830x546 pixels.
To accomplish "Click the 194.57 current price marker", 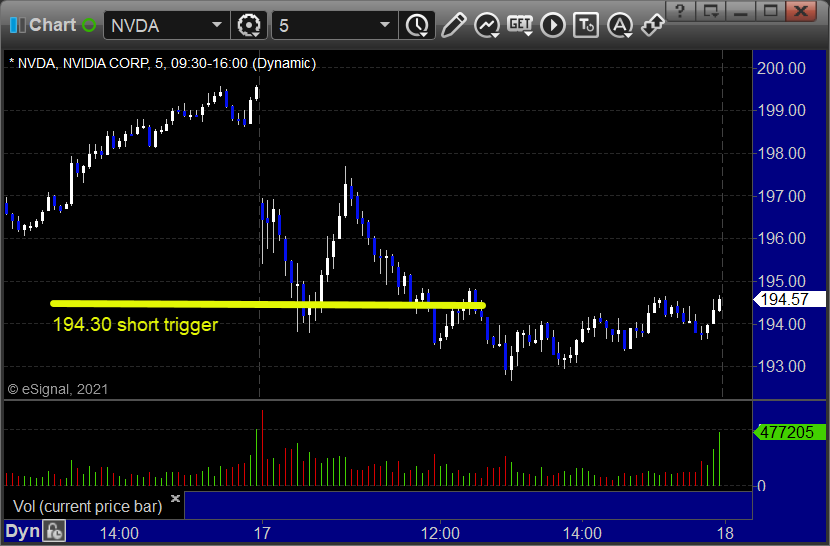I will pos(789,299).
